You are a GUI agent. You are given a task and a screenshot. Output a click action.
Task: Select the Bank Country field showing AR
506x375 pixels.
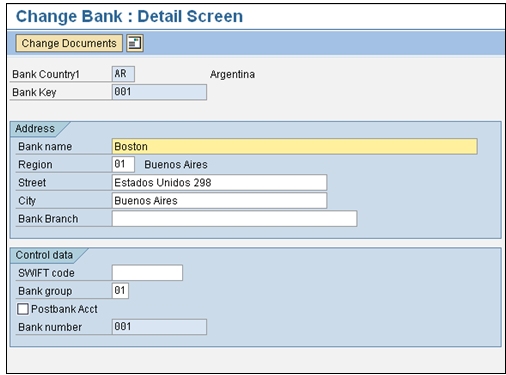pyautogui.click(x=123, y=74)
